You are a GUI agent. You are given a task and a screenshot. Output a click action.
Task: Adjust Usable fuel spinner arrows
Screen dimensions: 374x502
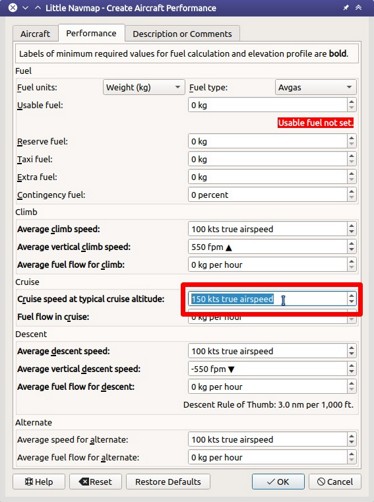click(x=351, y=105)
